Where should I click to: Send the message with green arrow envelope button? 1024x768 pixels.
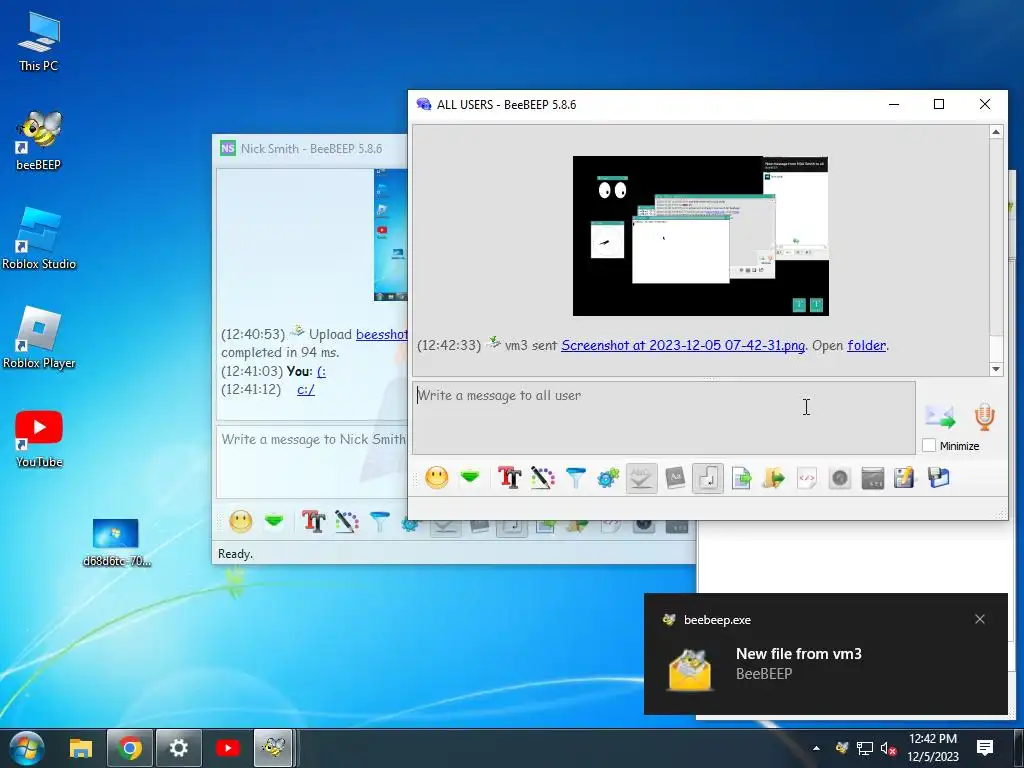(940, 416)
